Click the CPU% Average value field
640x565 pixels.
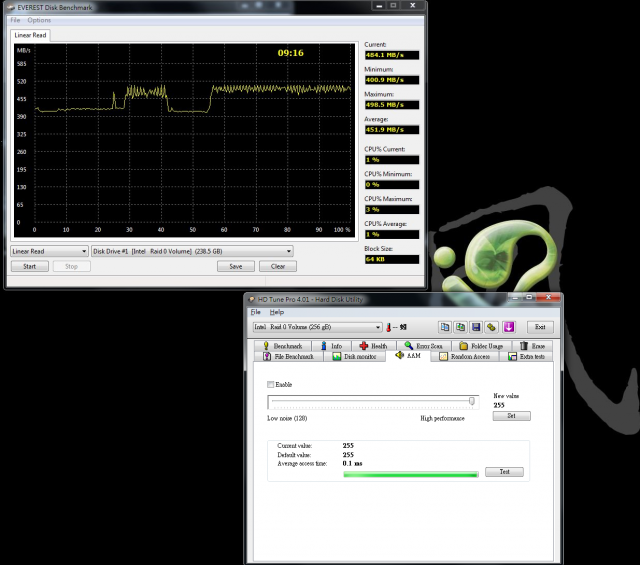[392, 234]
